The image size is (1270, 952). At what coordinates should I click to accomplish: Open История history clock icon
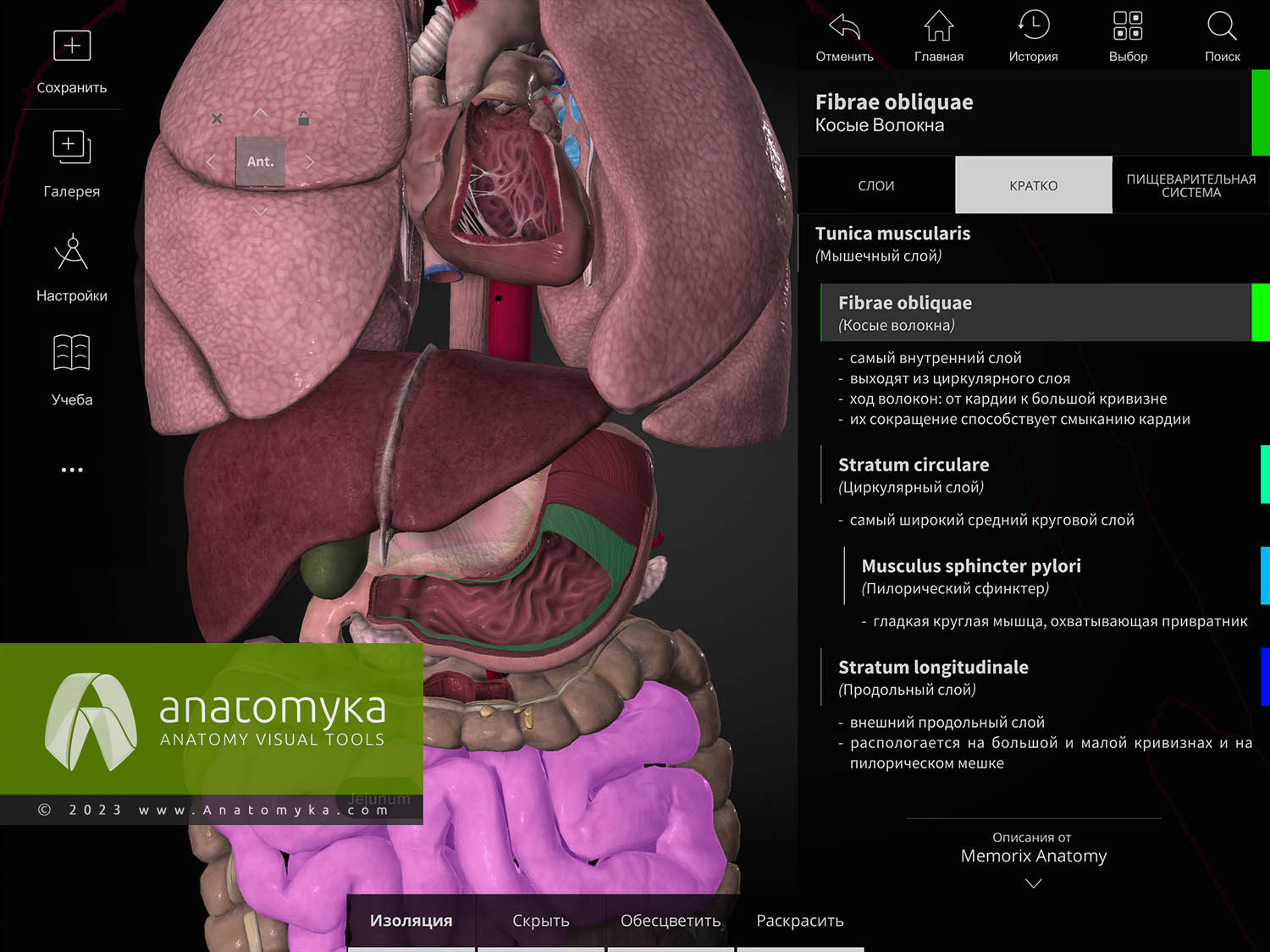coord(1034,25)
